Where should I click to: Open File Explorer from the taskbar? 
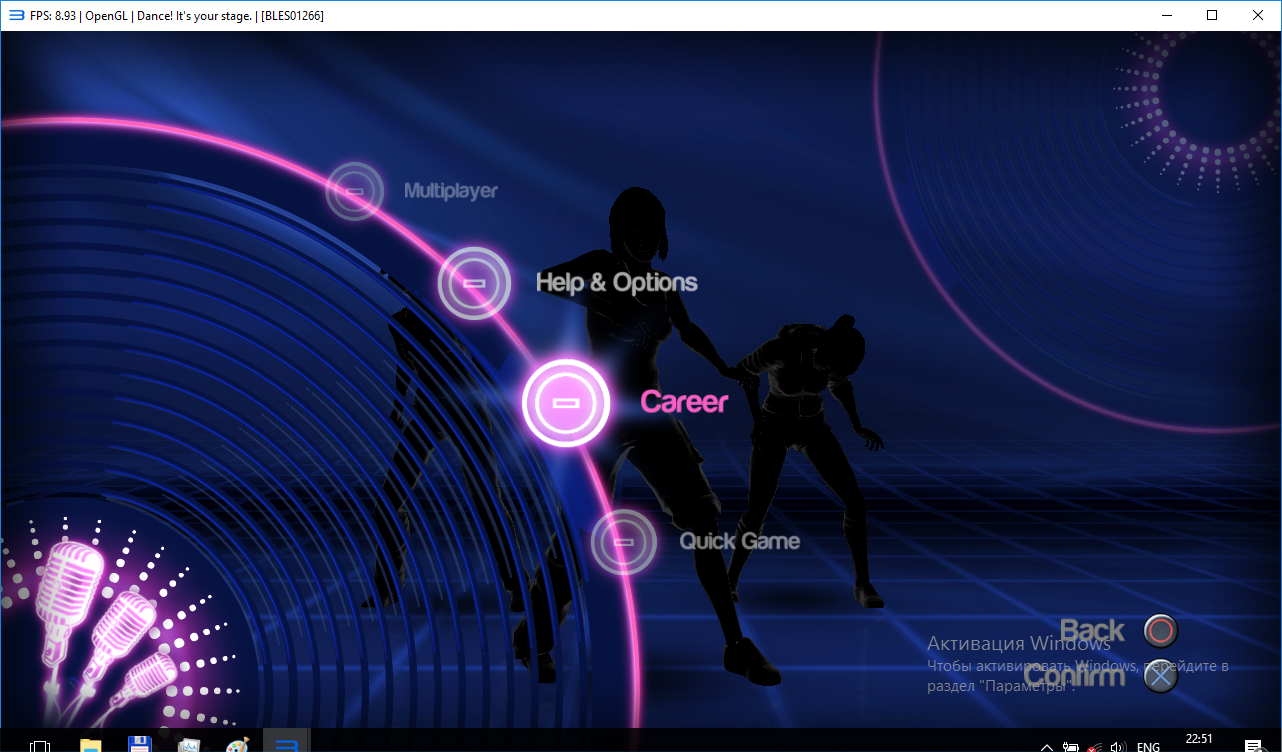click(x=90, y=745)
